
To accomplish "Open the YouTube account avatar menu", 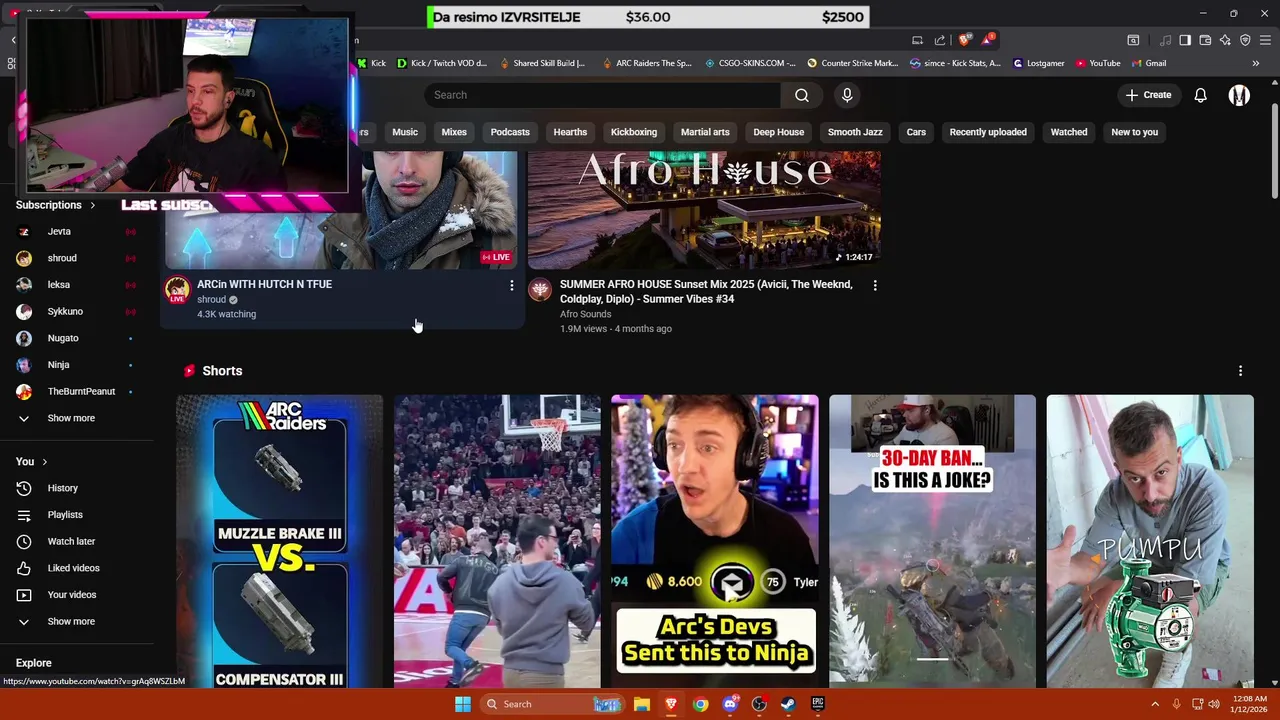I will tap(1239, 95).
